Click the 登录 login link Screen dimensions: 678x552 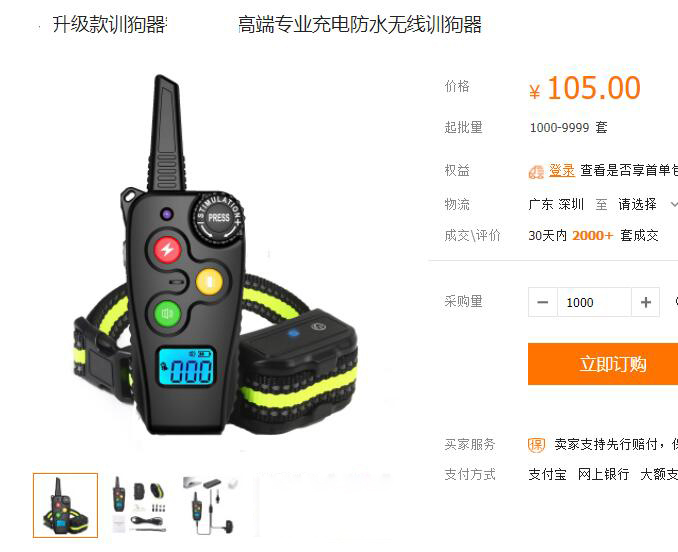tap(562, 170)
